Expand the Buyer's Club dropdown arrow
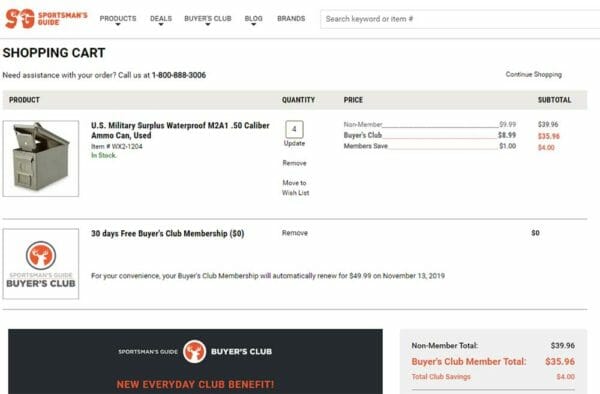Viewport: 600px width, 394px height. pyautogui.click(x=208, y=25)
